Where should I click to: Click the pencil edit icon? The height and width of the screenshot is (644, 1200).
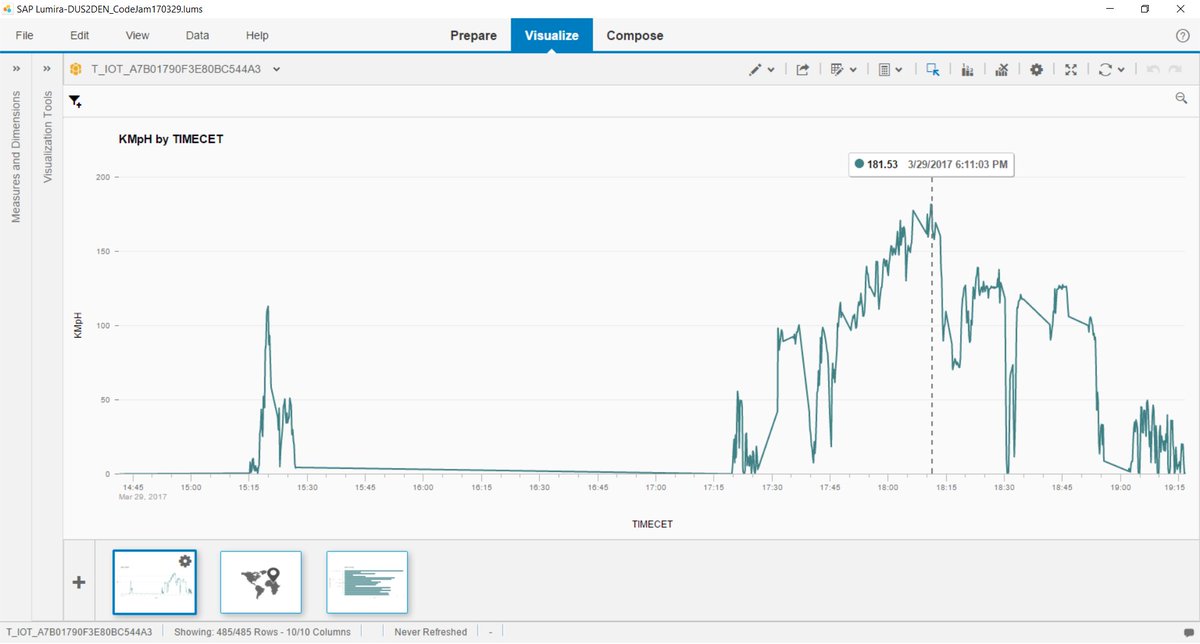[756, 70]
